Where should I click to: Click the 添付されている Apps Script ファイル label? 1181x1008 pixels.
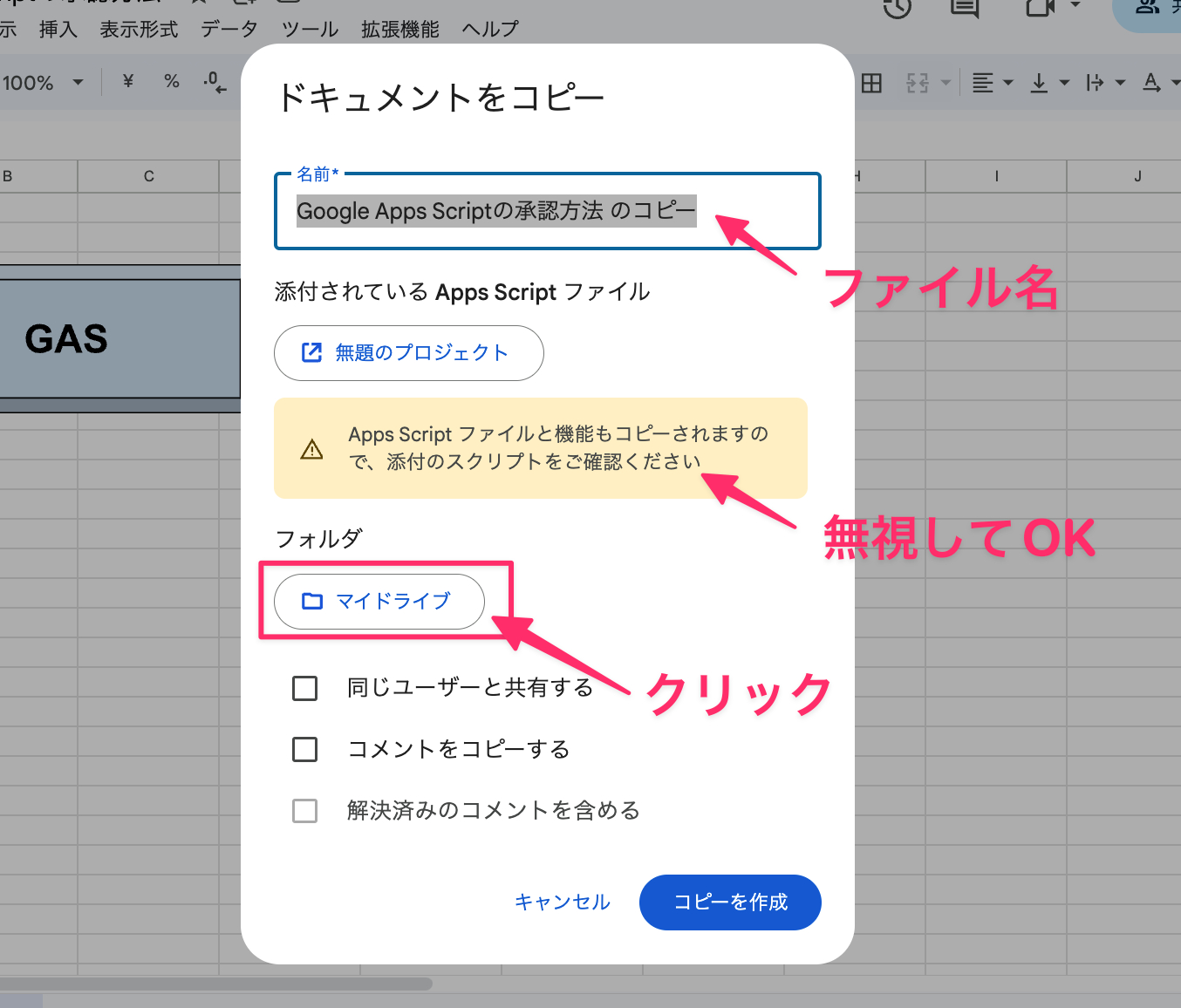(462, 291)
